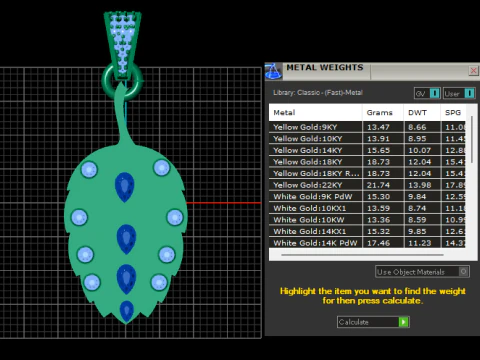Click the horizontal scrollbar below metals table

pyautogui.click(x=362, y=255)
